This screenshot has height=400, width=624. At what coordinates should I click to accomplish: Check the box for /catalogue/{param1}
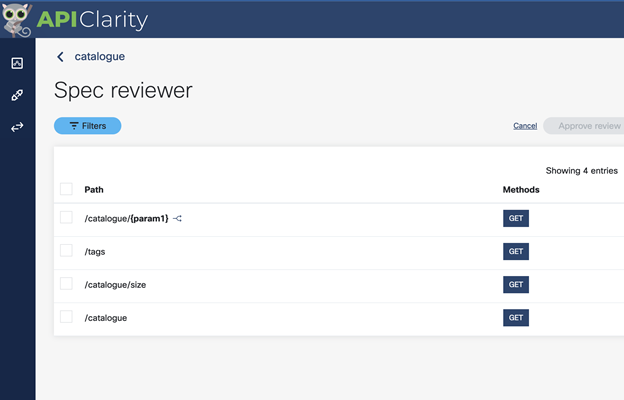[x=66, y=218]
